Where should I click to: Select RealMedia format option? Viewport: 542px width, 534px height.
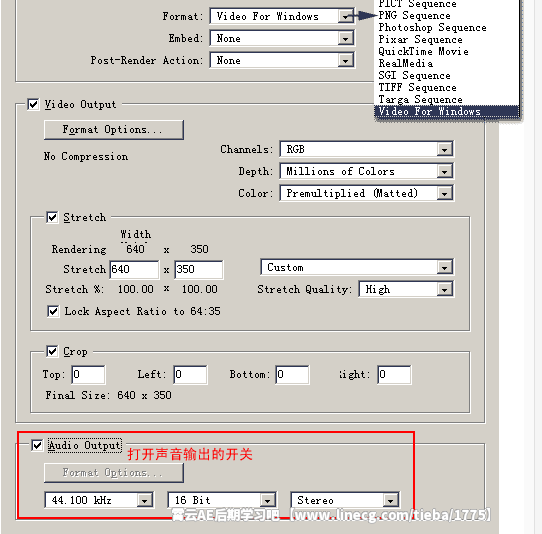coord(405,63)
